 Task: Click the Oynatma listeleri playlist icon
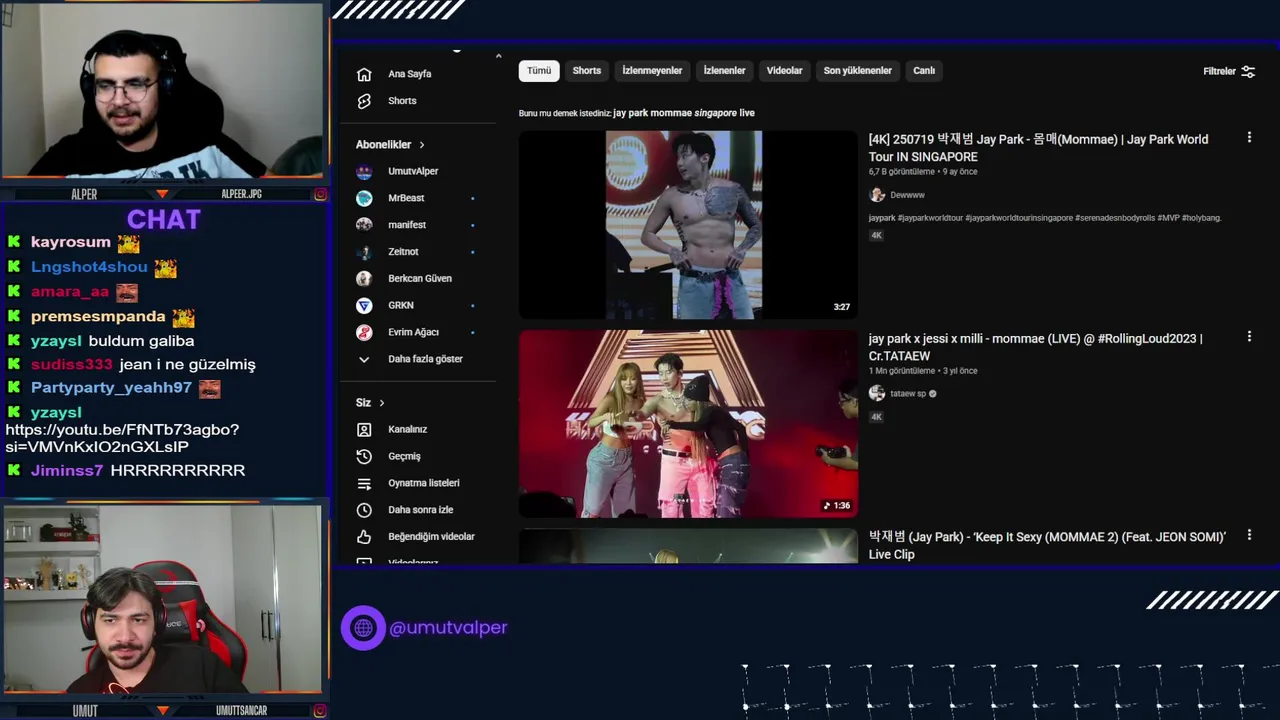pyautogui.click(x=364, y=483)
